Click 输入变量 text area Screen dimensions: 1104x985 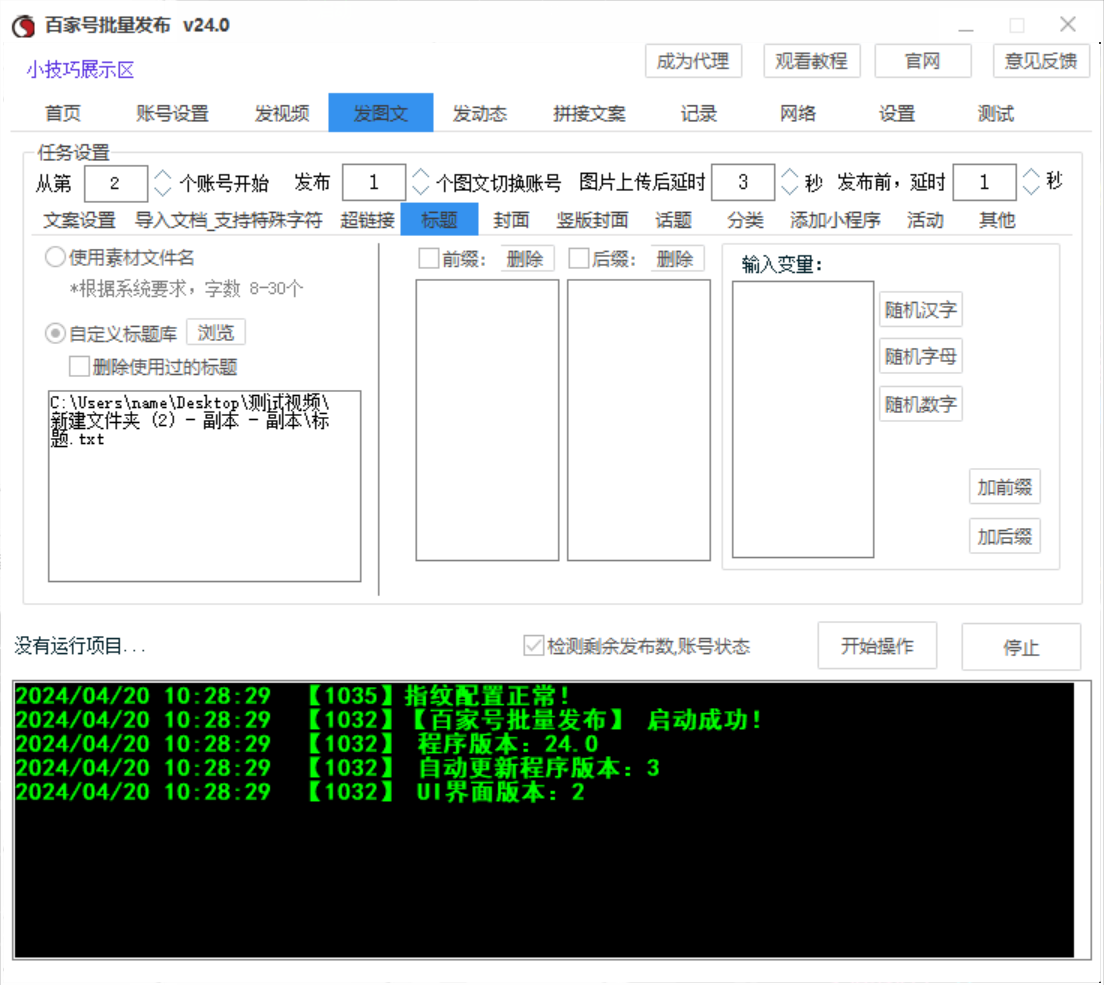pos(803,420)
